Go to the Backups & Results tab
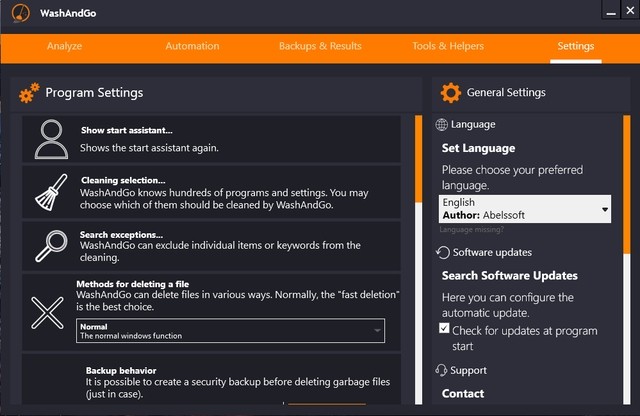 point(320,46)
